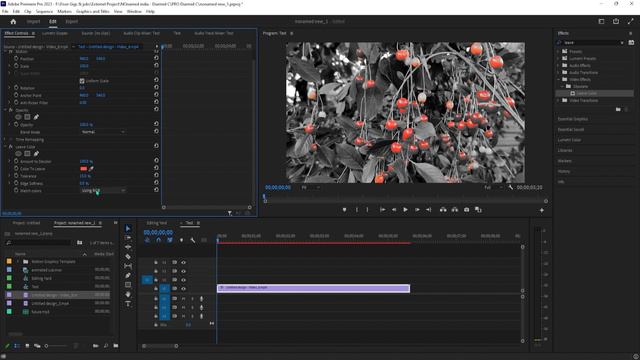Hide track output for V1 eye icon
This screenshot has height=360, width=640.
[x=184, y=289]
